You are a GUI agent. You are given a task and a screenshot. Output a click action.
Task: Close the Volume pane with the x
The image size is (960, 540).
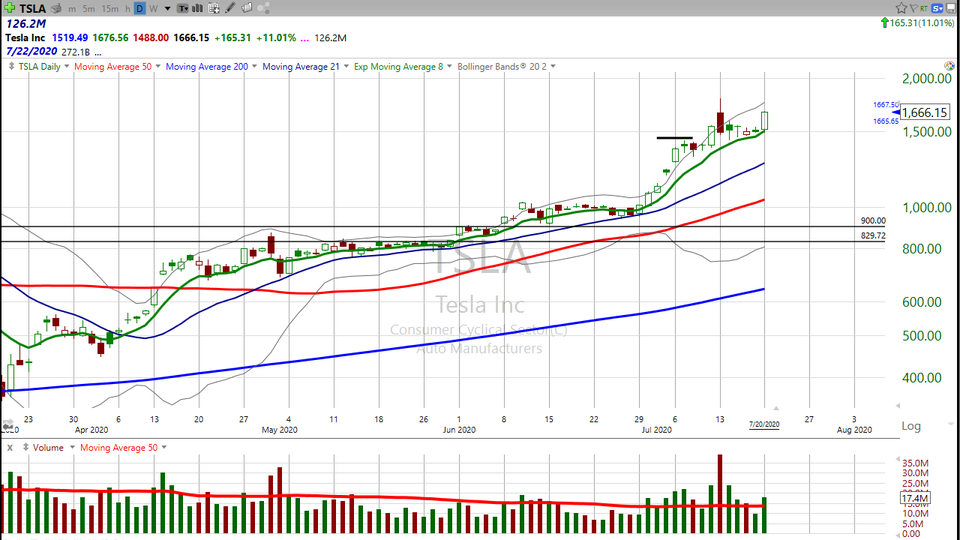(9, 448)
